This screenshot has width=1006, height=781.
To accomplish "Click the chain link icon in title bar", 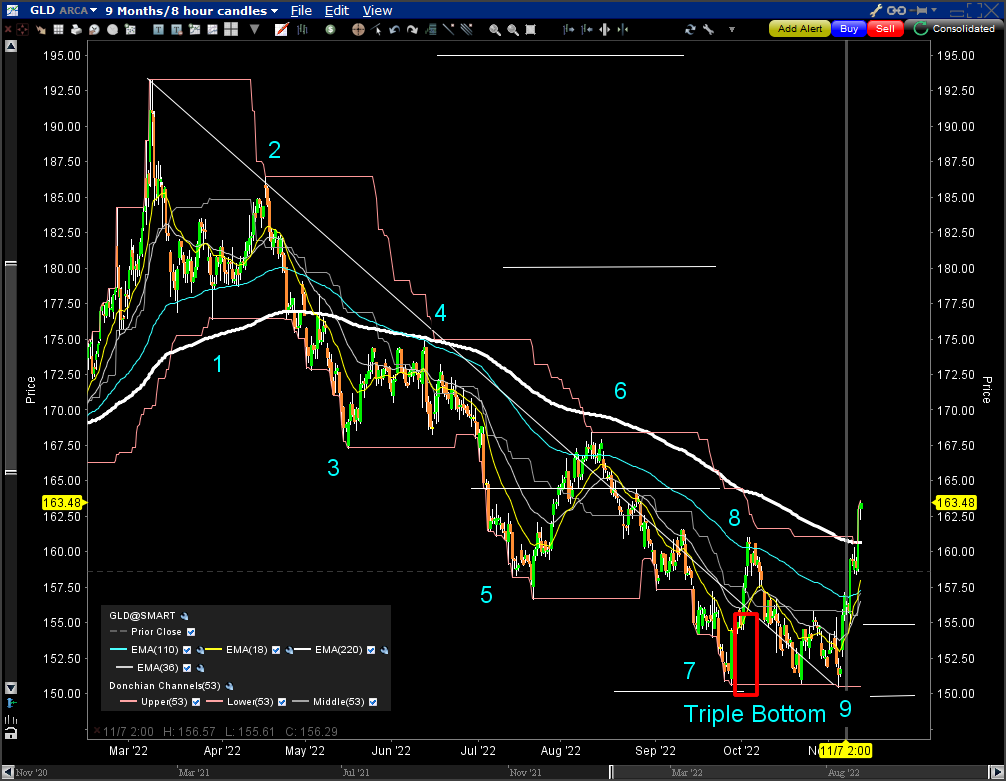I will click(896, 10).
